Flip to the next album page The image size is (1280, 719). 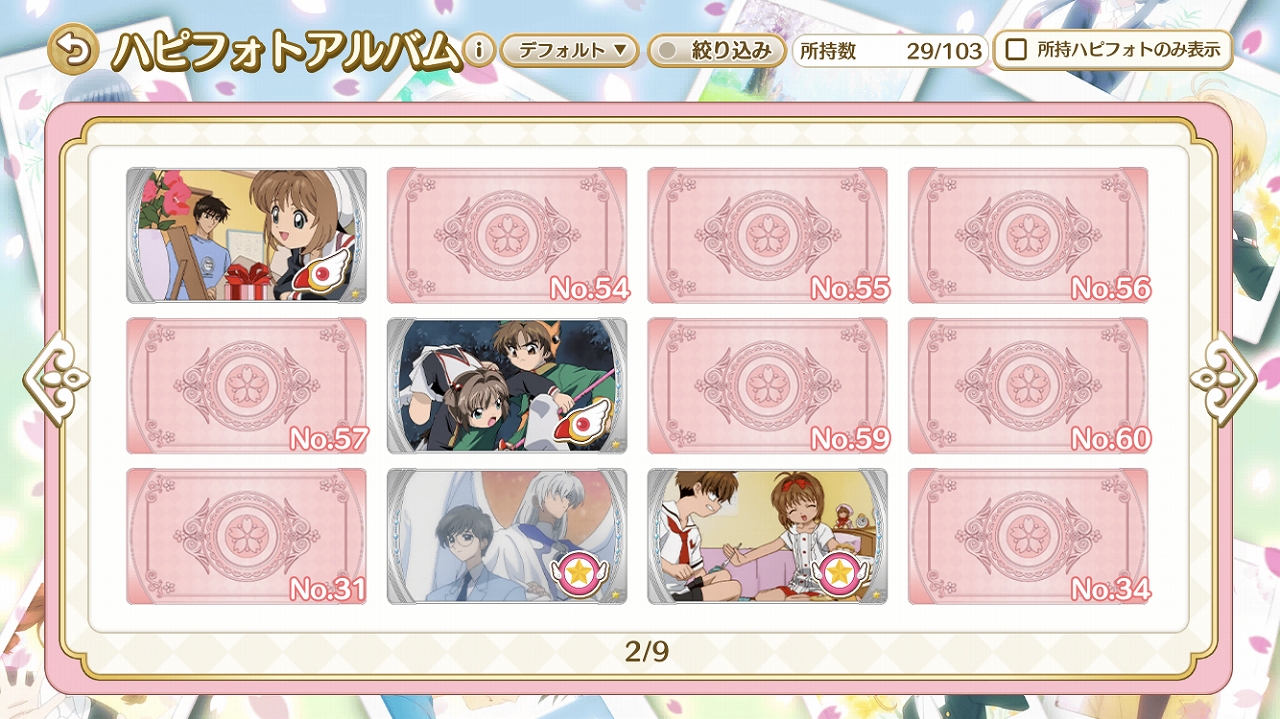(1223, 379)
